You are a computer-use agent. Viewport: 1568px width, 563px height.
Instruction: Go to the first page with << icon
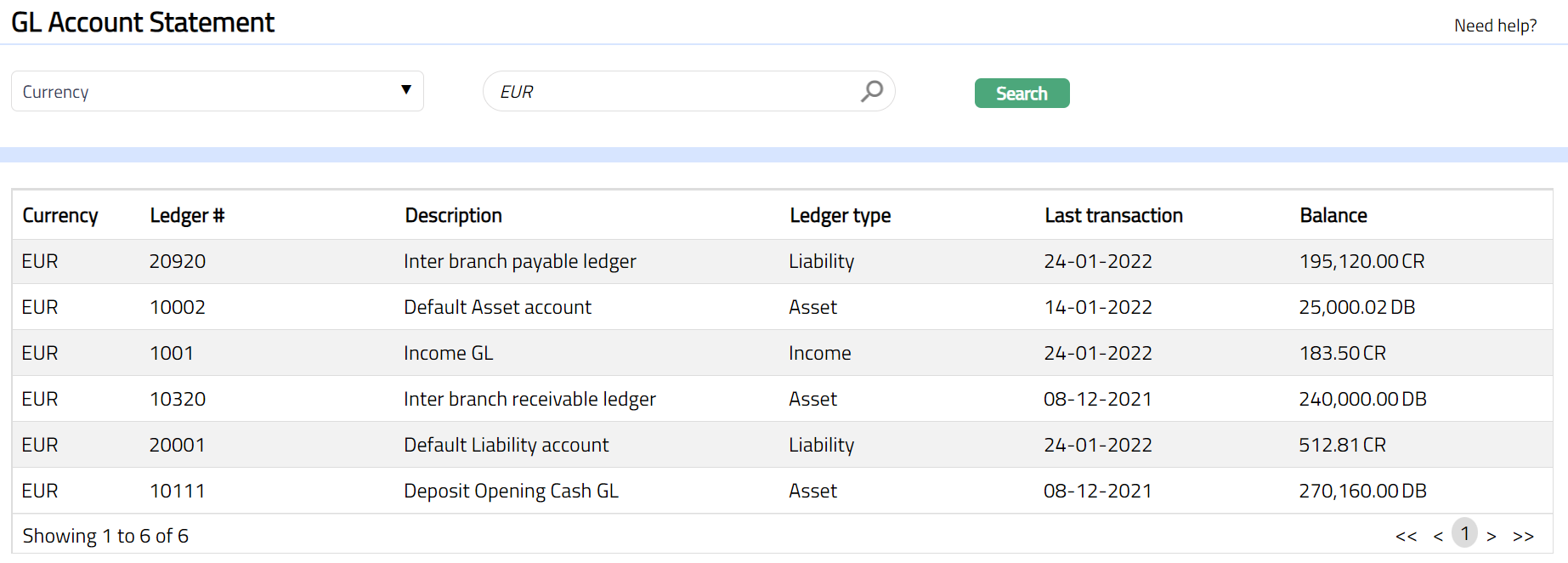click(1406, 536)
